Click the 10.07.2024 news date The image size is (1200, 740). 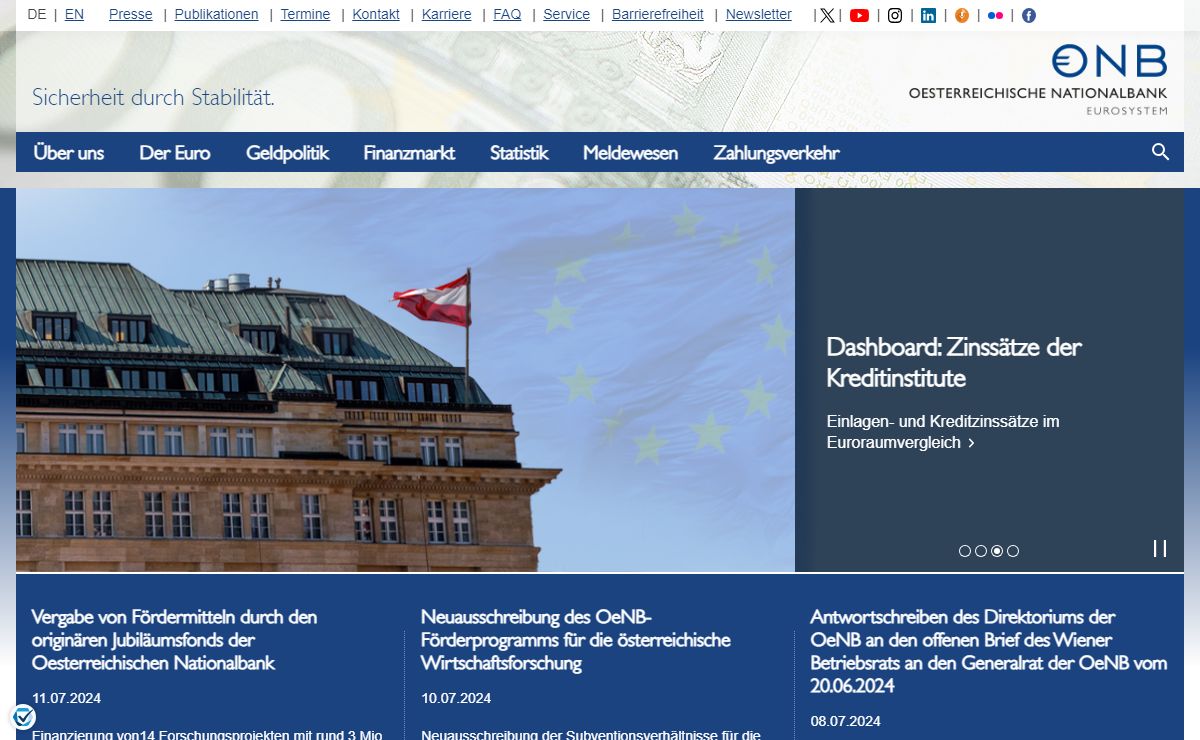pos(456,698)
